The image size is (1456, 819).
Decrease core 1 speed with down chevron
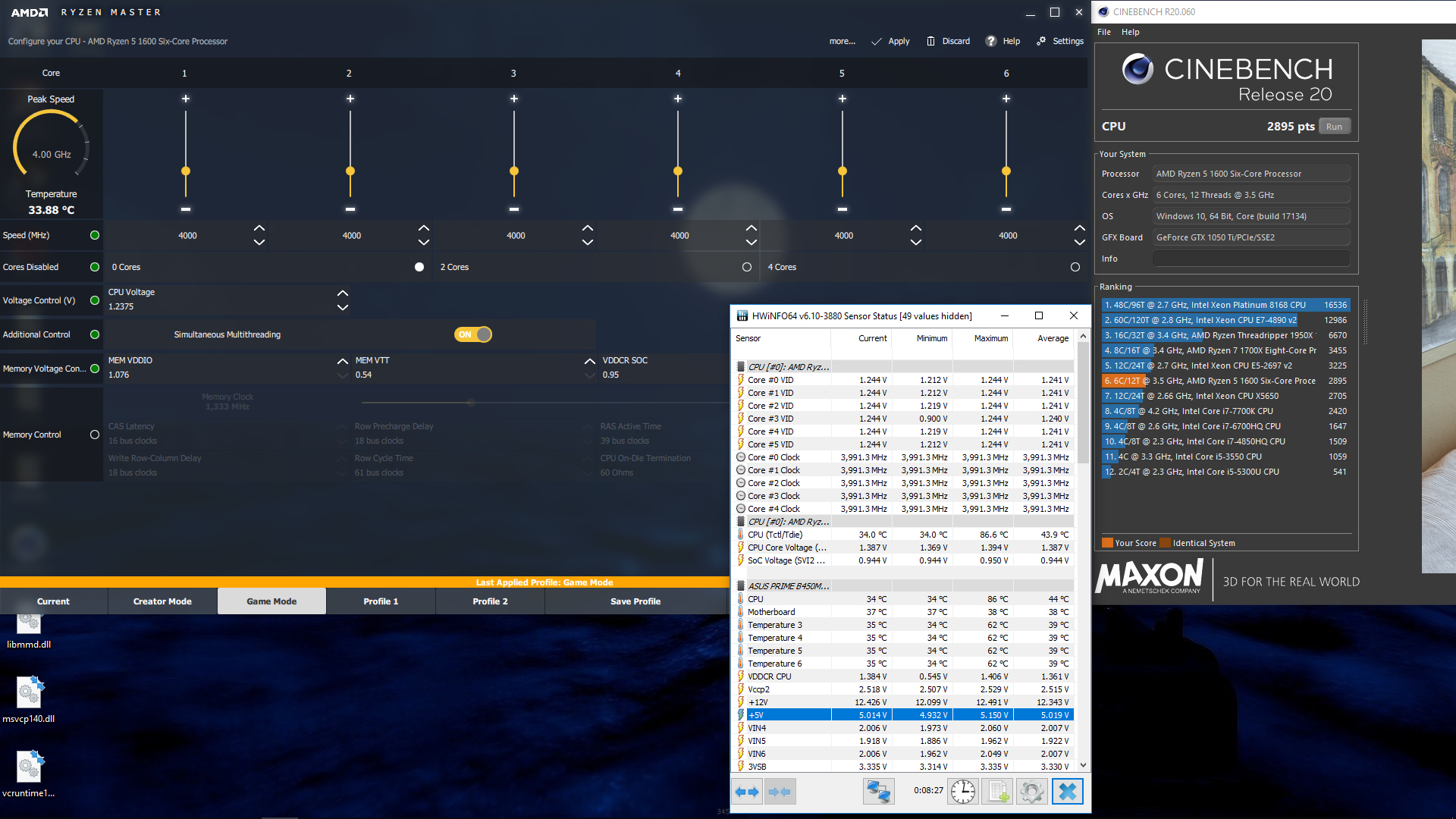259,243
